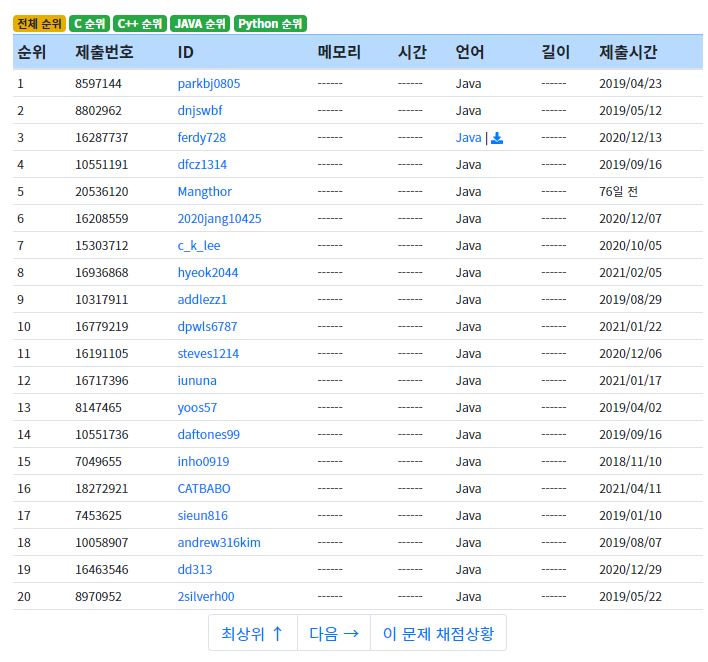
Task: Select submission number 8802962
Action: (x=98, y=111)
